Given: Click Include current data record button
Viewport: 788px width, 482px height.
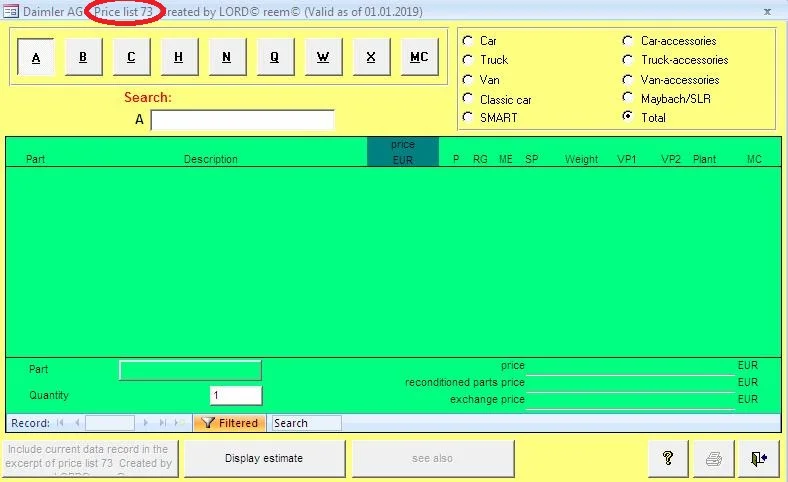Looking at the screenshot, I should [90, 458].
